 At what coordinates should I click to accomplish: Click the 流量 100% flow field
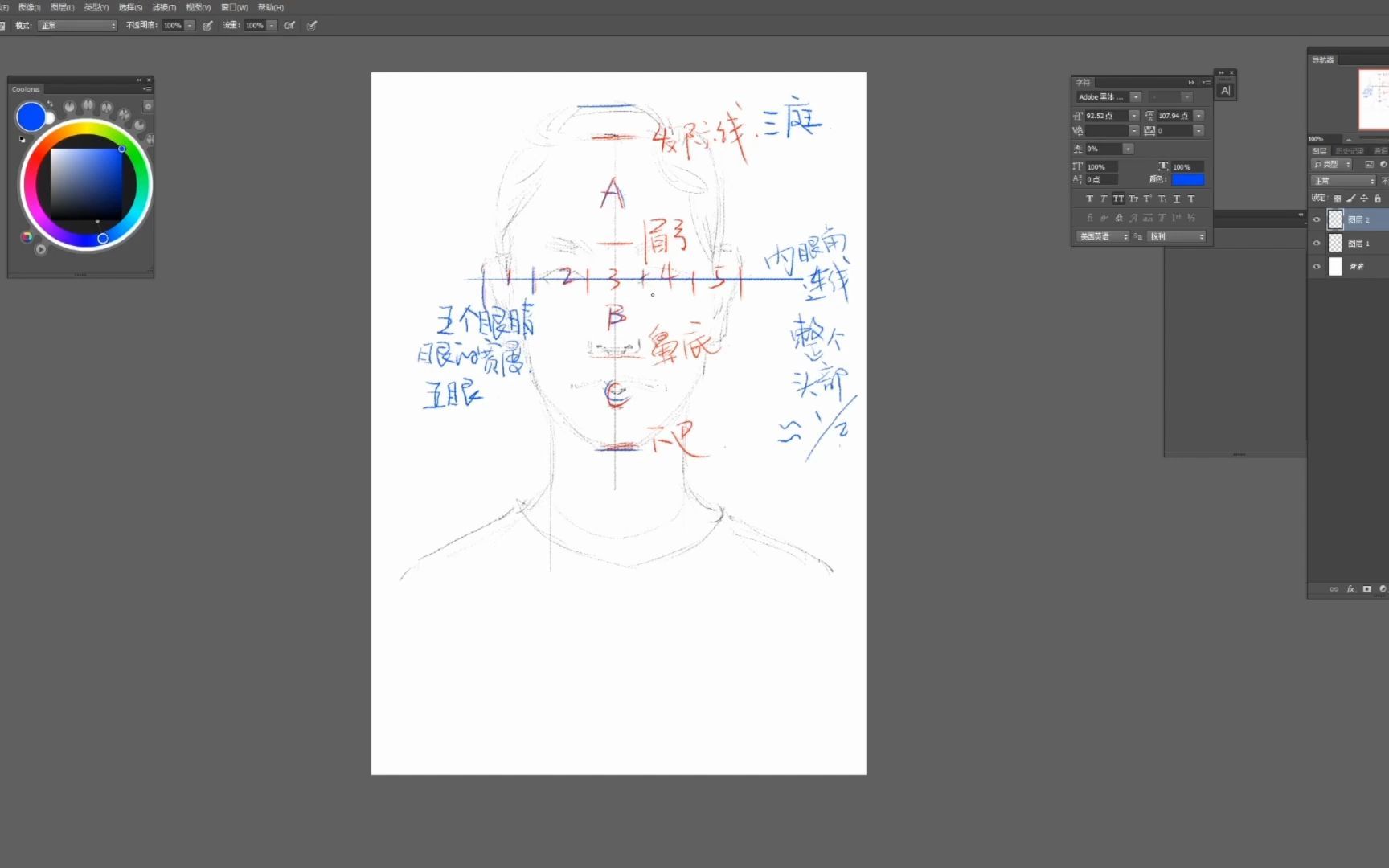tap(255, 26)
